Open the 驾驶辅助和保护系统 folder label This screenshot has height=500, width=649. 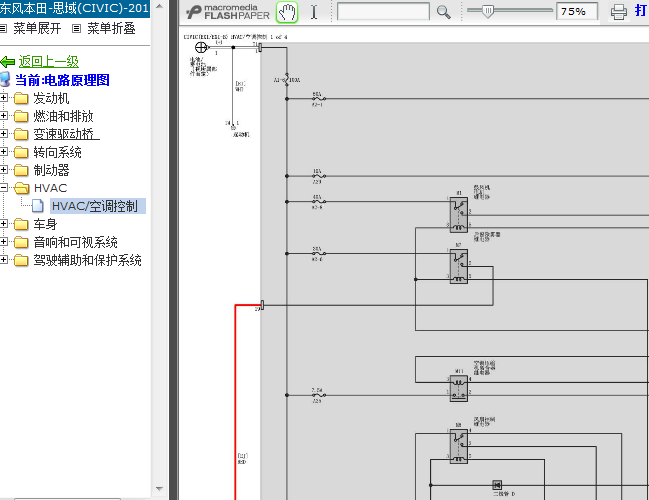(x=87, y=260)
